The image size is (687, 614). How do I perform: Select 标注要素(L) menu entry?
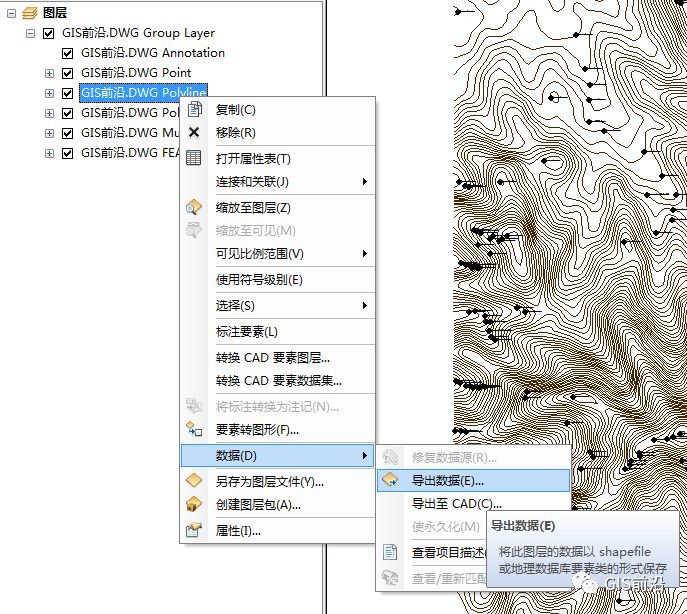pos(278,332)
